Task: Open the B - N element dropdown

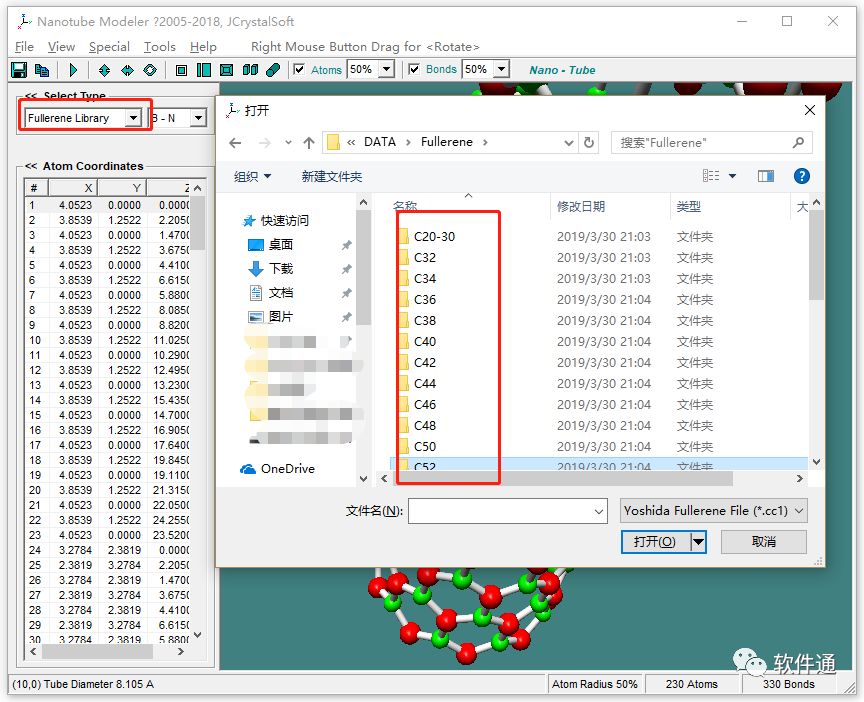Action: [x=198, y=118]
